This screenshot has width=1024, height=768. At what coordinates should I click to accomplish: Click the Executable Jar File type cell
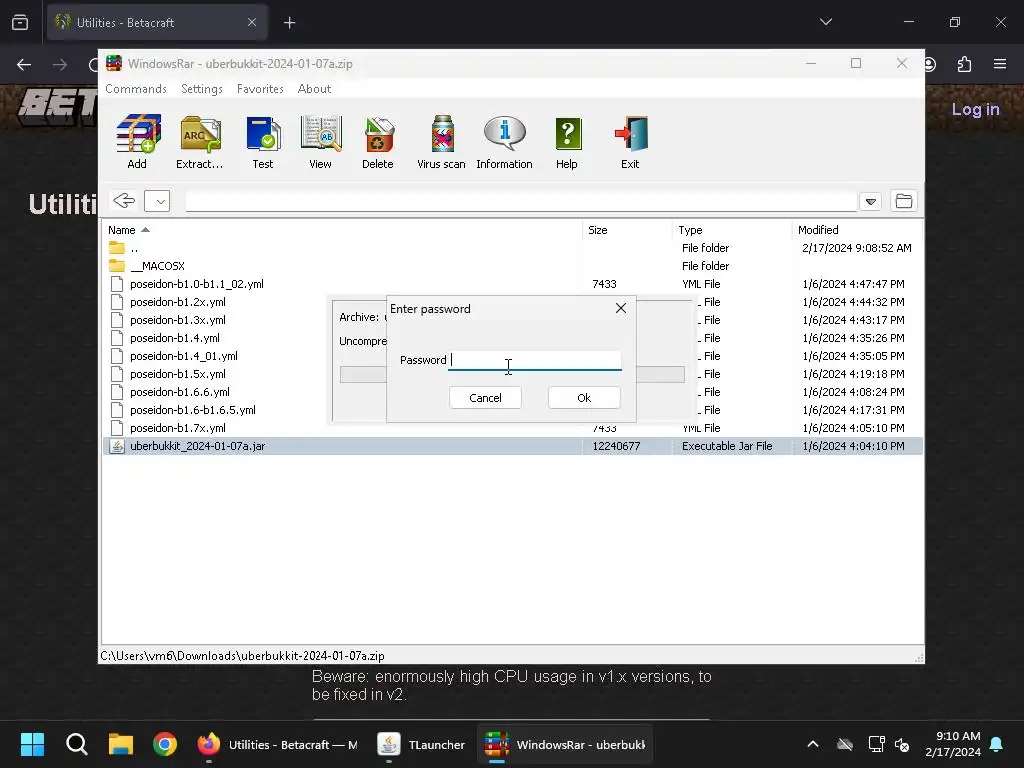[727, 446]
